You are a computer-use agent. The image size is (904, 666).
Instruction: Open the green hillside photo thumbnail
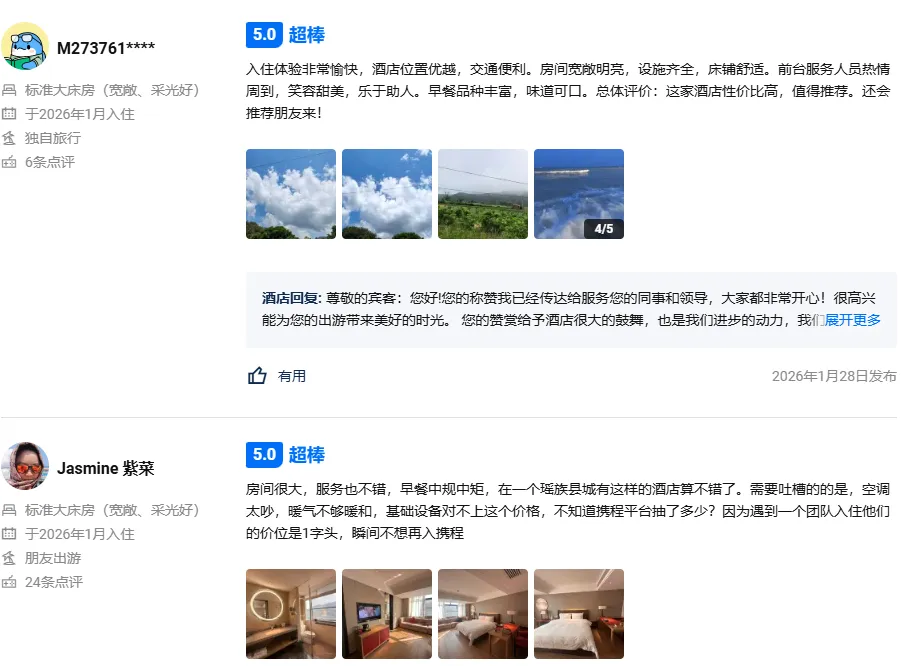coord(483,194)
